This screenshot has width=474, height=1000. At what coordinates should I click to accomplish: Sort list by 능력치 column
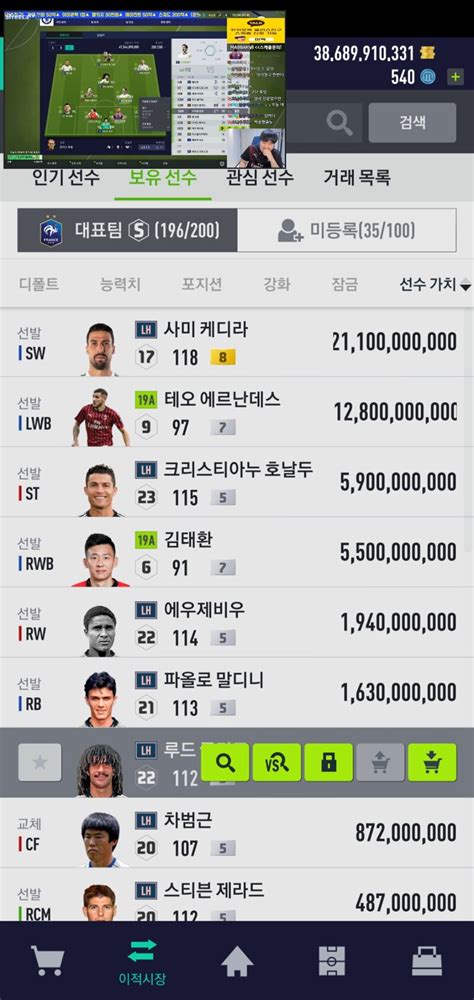[120, 284]
